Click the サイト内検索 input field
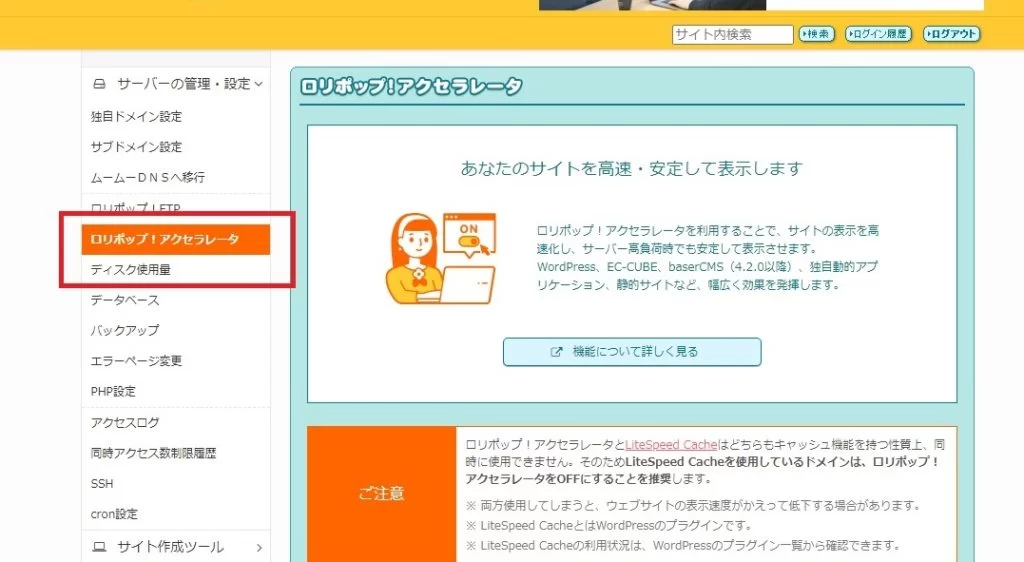Screen dimensions: 1024x562 click(x=732, y=34)
